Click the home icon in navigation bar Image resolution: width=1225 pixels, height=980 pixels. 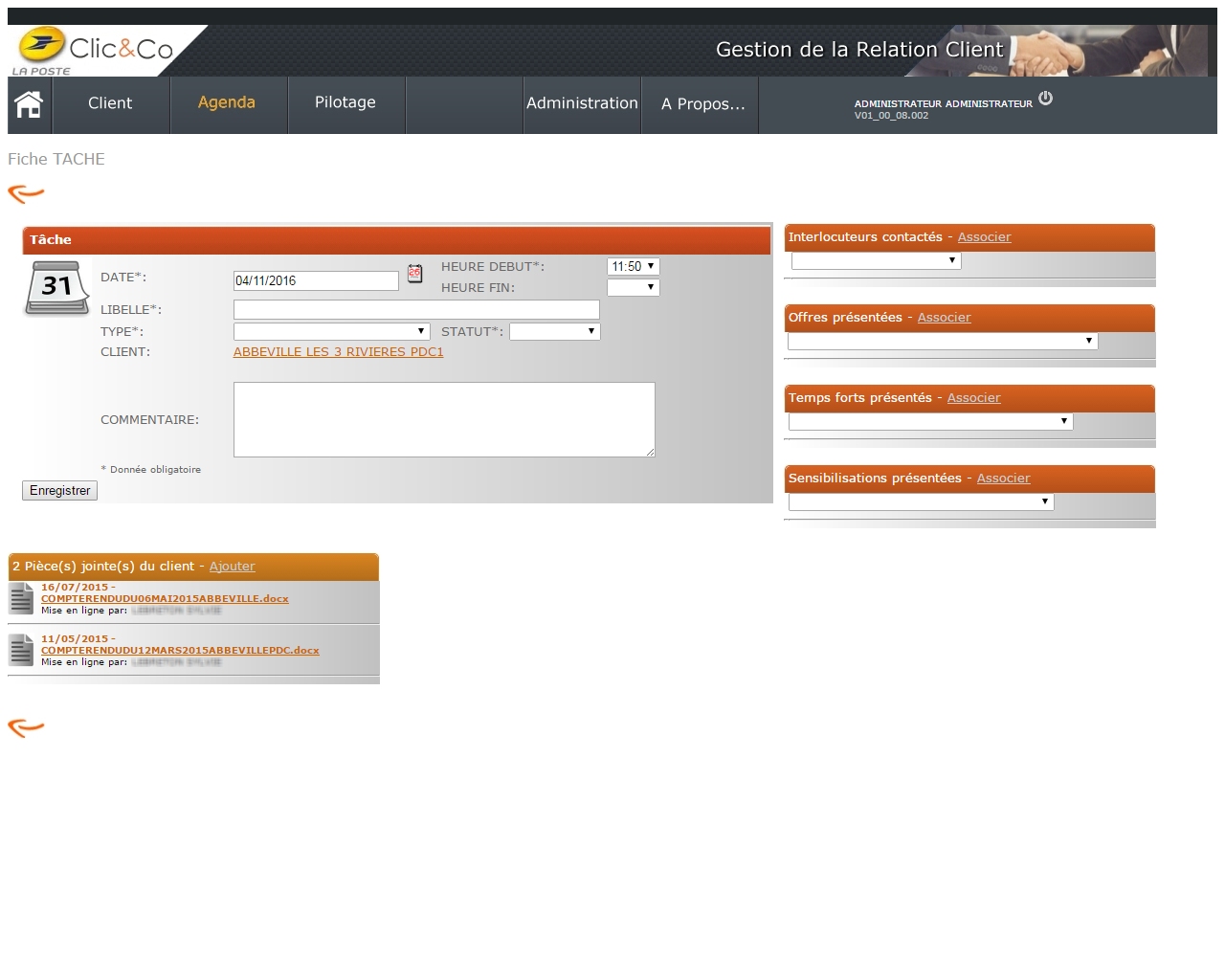[x=29, y=104]
